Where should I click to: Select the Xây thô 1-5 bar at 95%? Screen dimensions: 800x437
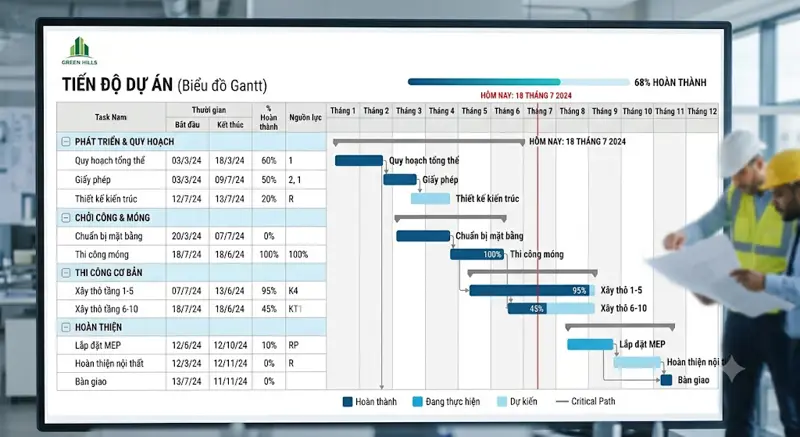532,291
